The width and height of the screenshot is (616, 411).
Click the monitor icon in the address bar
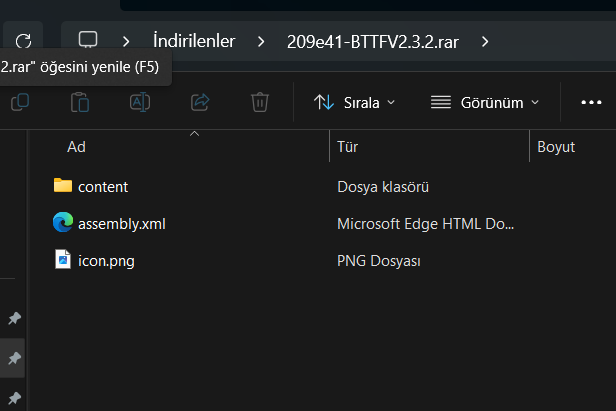coord(88,41)
